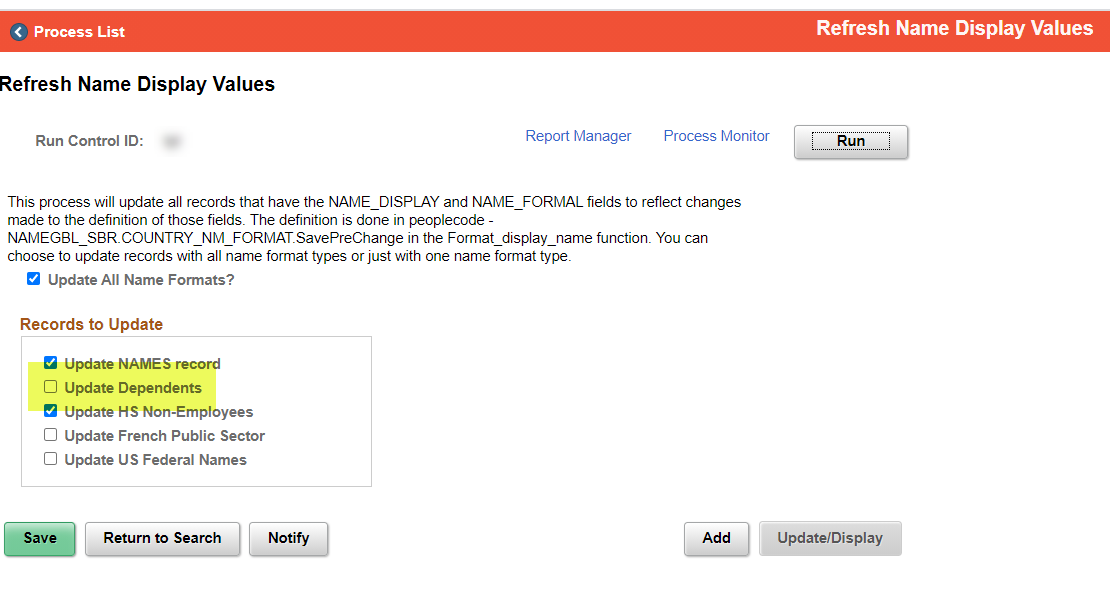Open the Process List page
This screenshot has width=1110, height=594.
[x=78, y=31]
